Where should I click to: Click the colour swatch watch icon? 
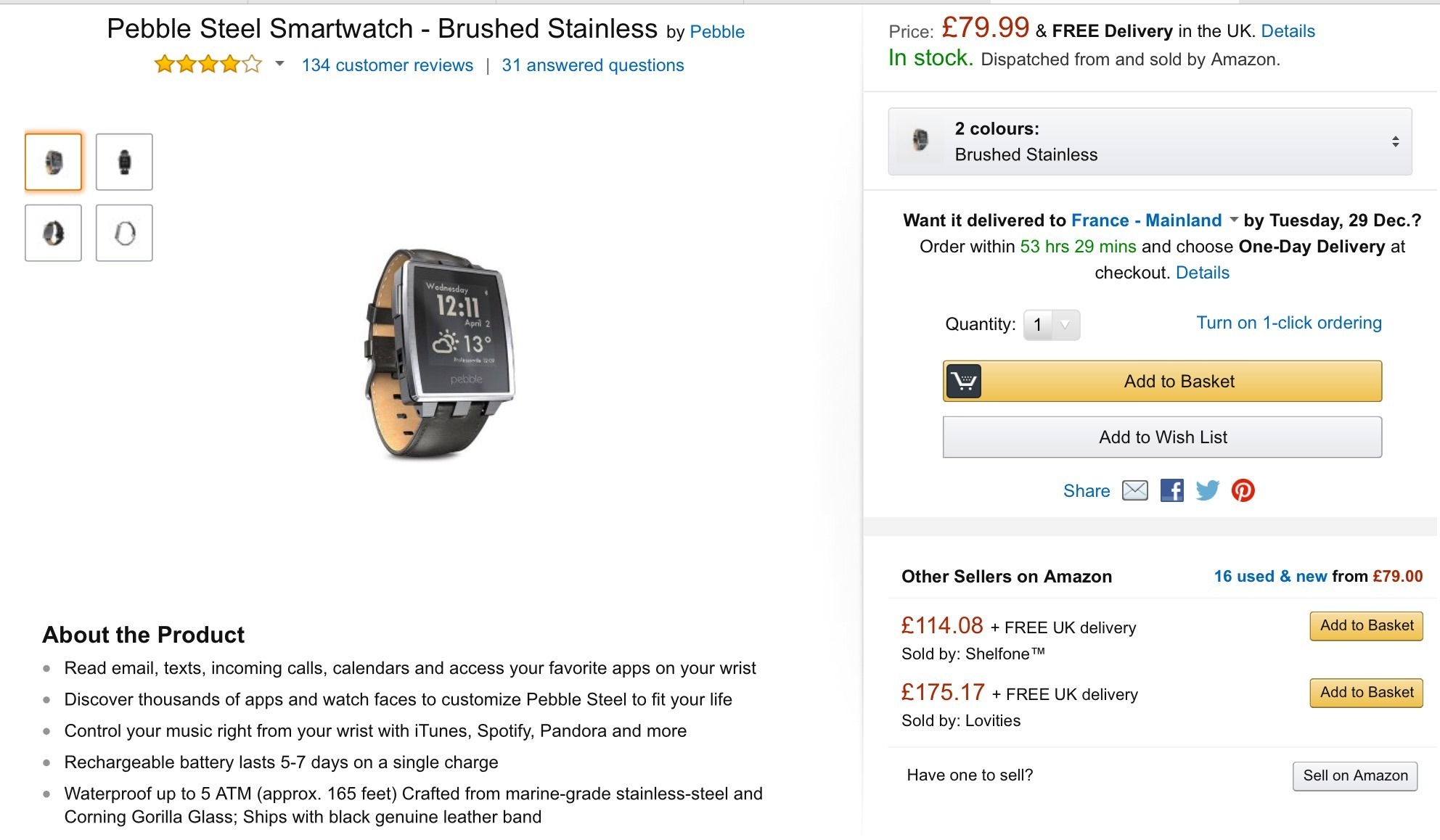click(920, 140)
